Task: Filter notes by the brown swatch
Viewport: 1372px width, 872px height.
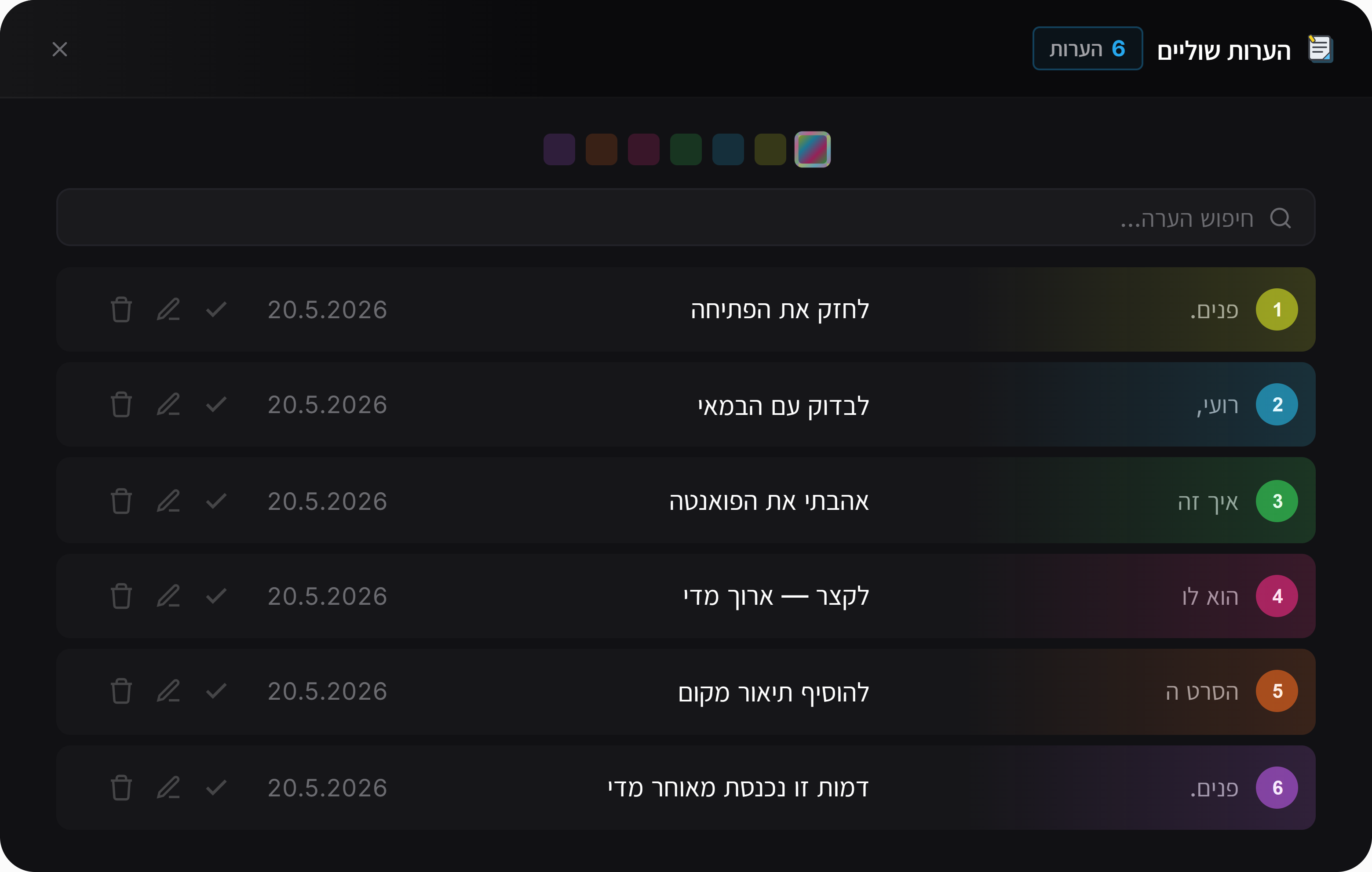Action: (602, 149)
